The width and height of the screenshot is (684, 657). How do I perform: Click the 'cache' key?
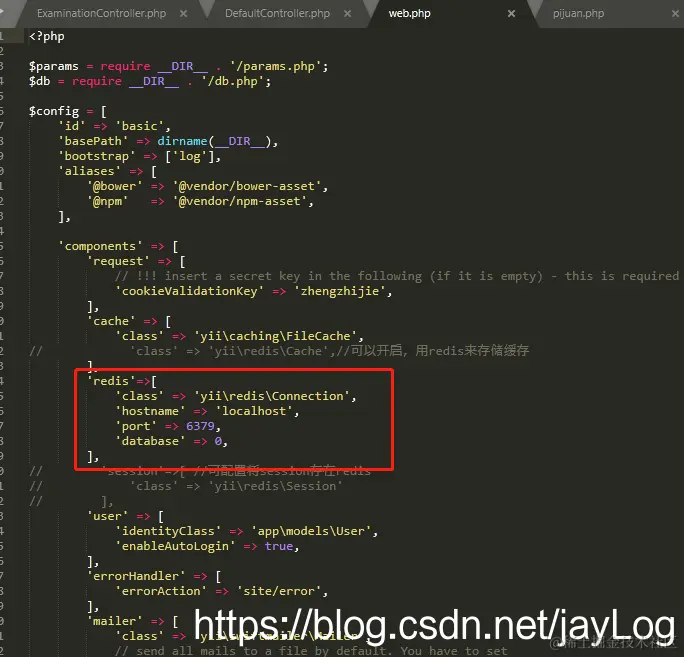click(111, 322)
